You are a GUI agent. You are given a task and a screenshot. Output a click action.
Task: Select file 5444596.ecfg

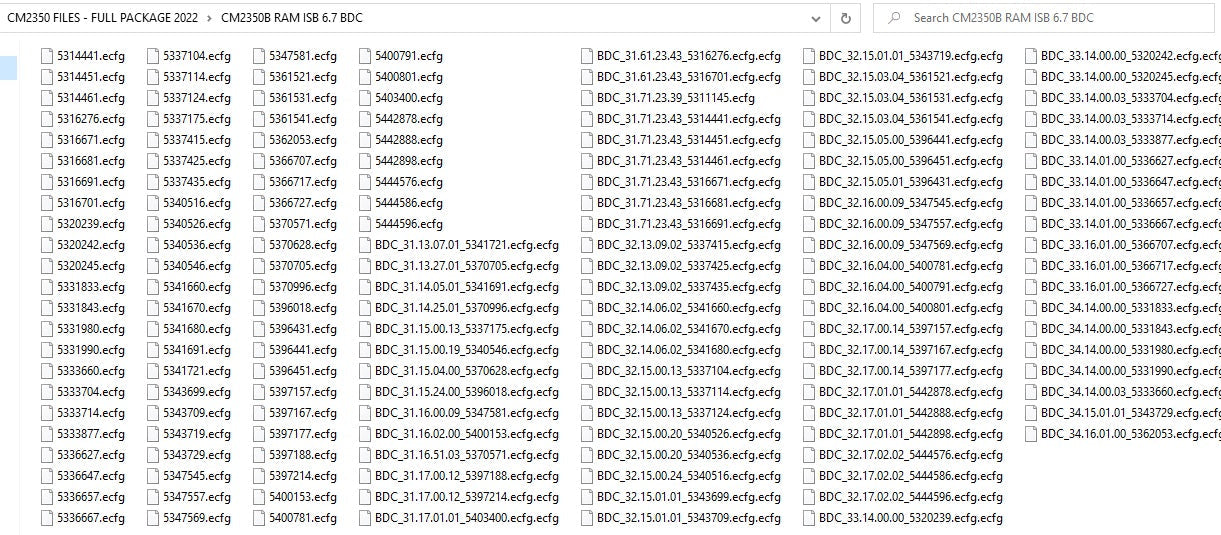click(408, 224)
